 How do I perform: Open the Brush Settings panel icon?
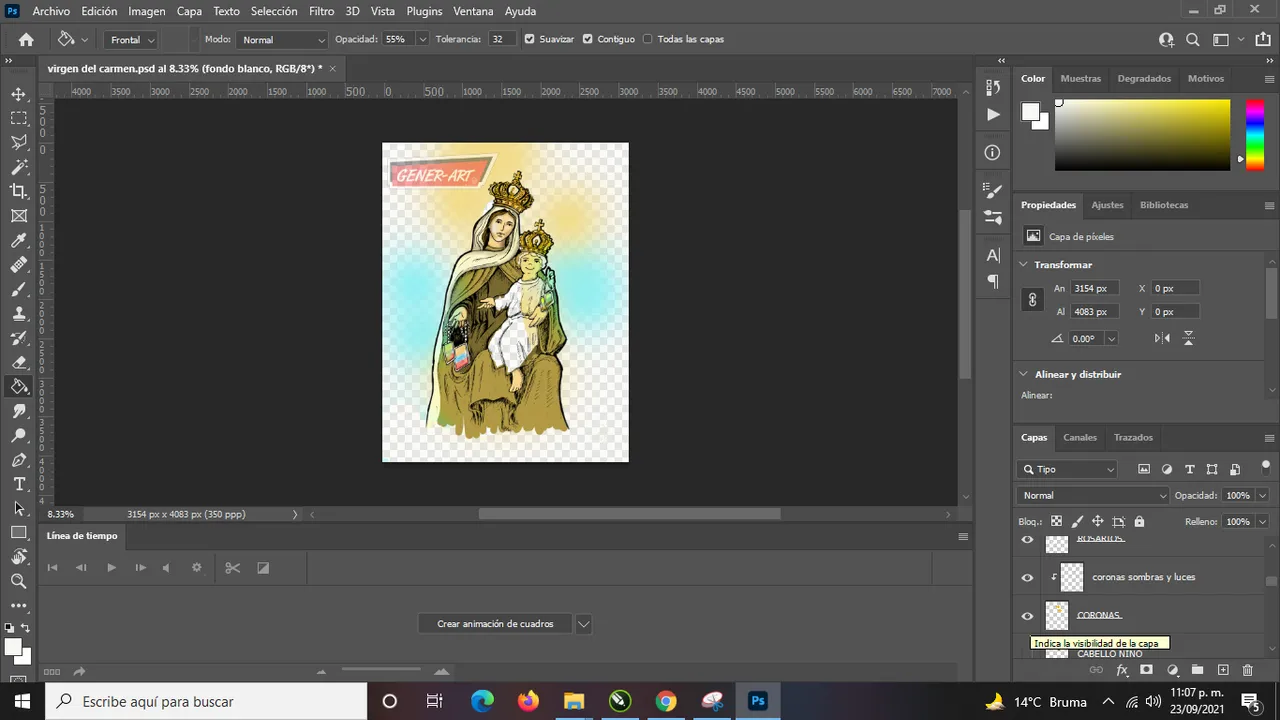pyautogui.click(x=992, y=190)
